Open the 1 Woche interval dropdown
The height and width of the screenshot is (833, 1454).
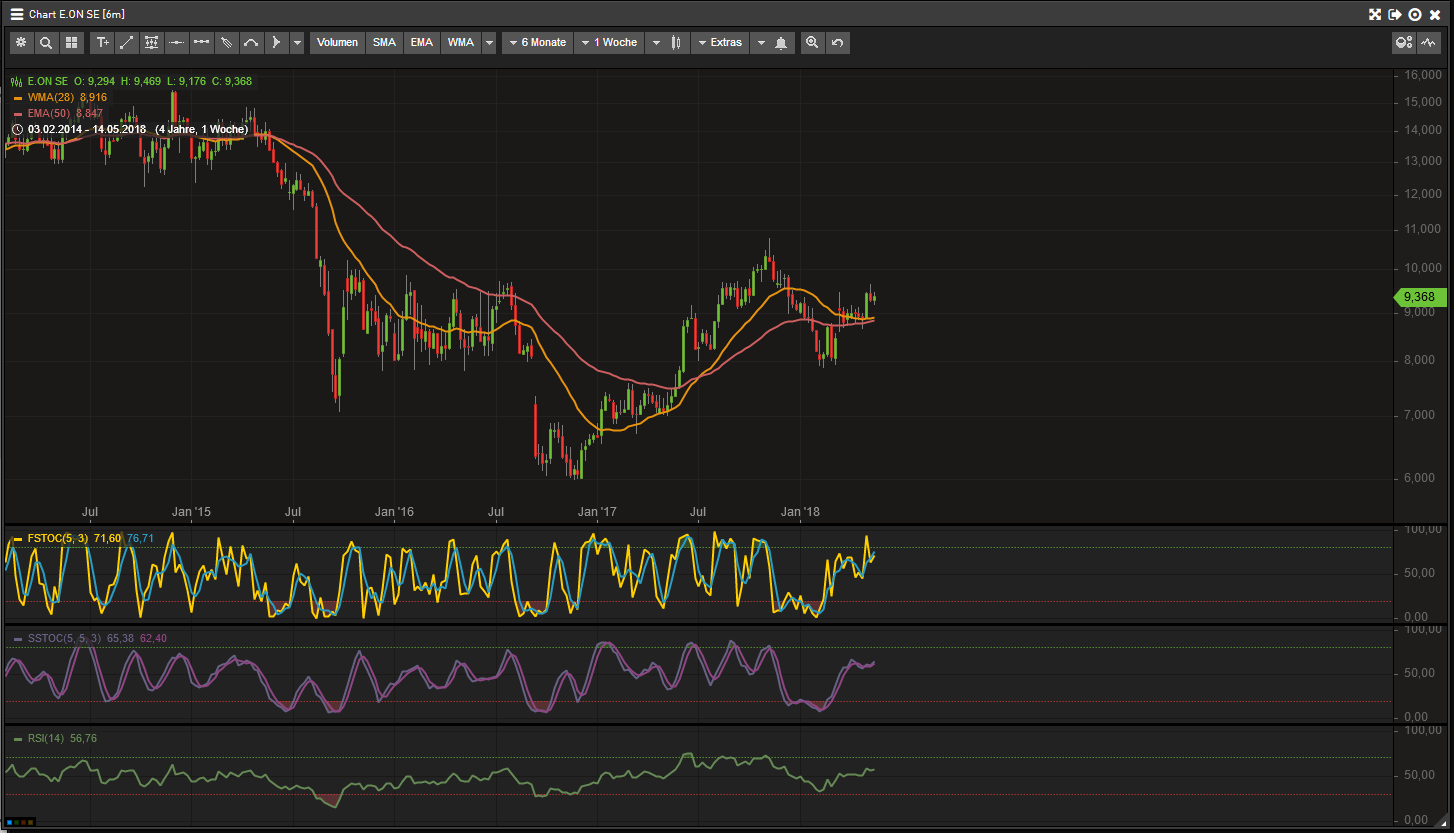(609, 43)
